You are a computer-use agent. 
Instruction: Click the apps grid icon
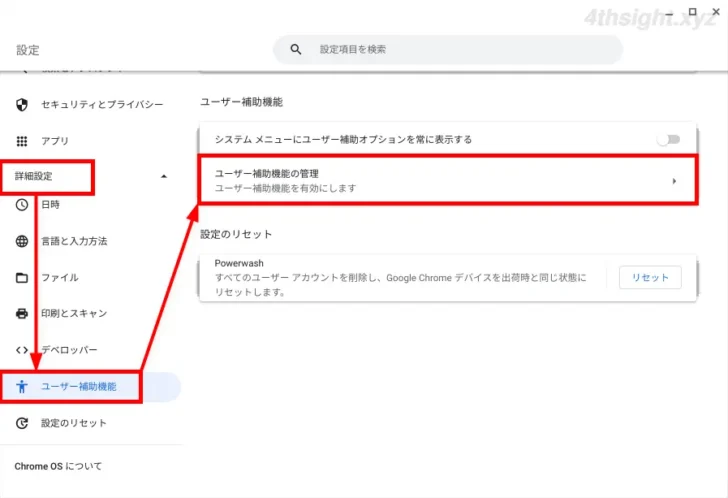pos(22,141)
